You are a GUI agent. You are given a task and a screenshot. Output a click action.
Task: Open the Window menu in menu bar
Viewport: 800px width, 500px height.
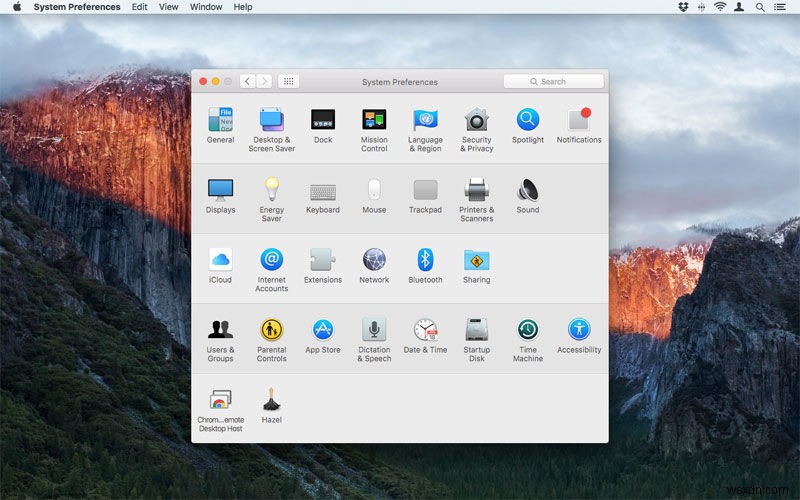click(206, 7)
